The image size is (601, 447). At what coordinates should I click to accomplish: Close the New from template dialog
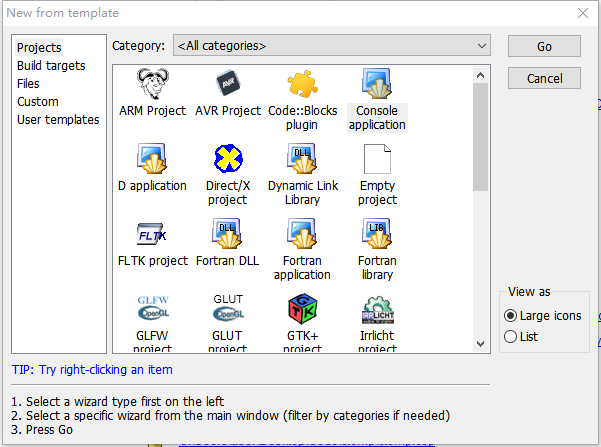(x=583, y=13)
